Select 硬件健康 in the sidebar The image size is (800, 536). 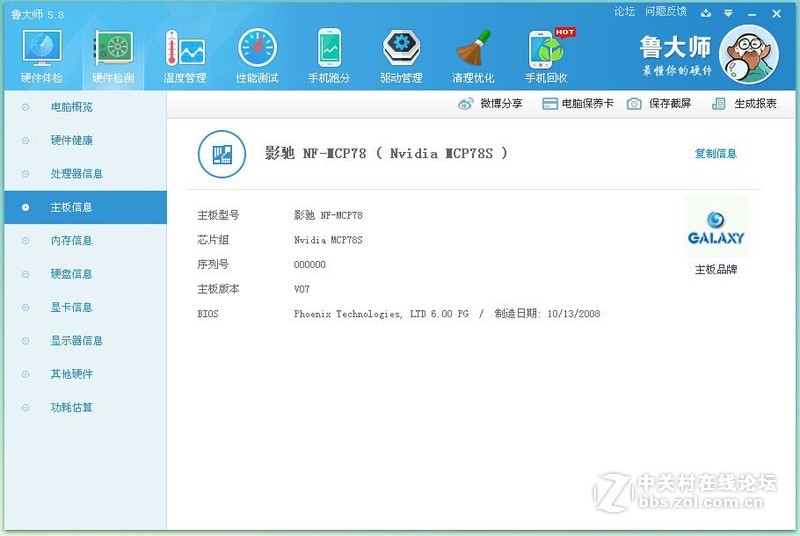[85, 140]
